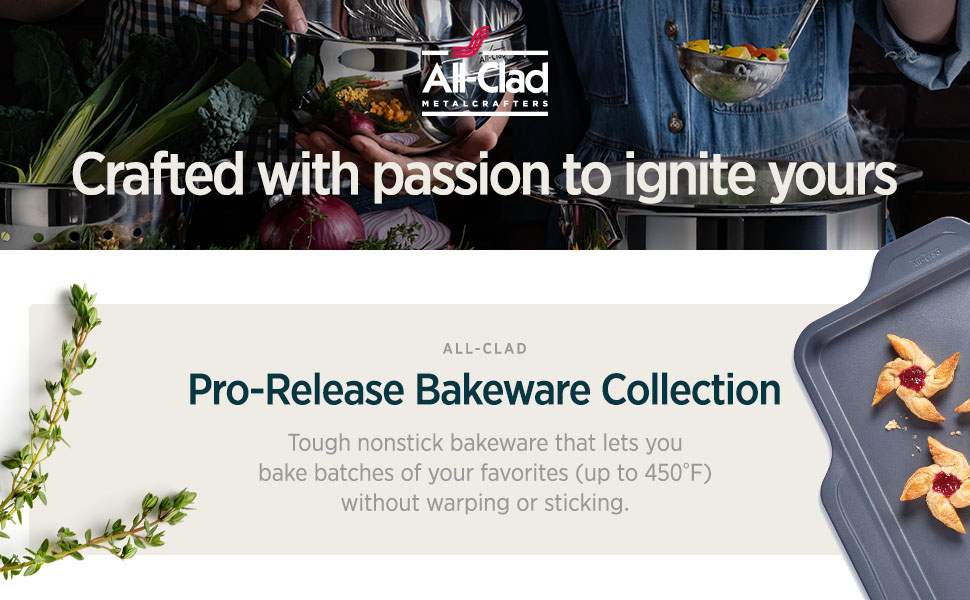Click the red All-Clad emblem above logo
Screen dimensions: 970x600
point(470,42)
